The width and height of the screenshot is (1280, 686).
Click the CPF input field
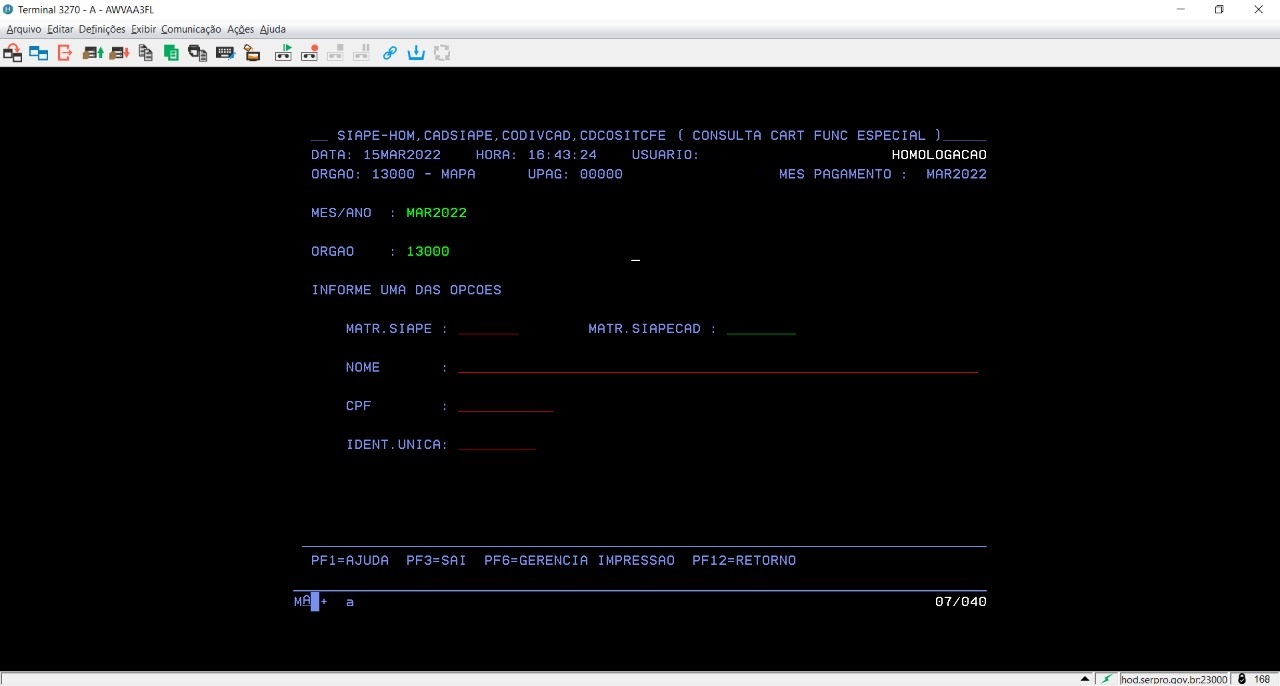[505, 406]
